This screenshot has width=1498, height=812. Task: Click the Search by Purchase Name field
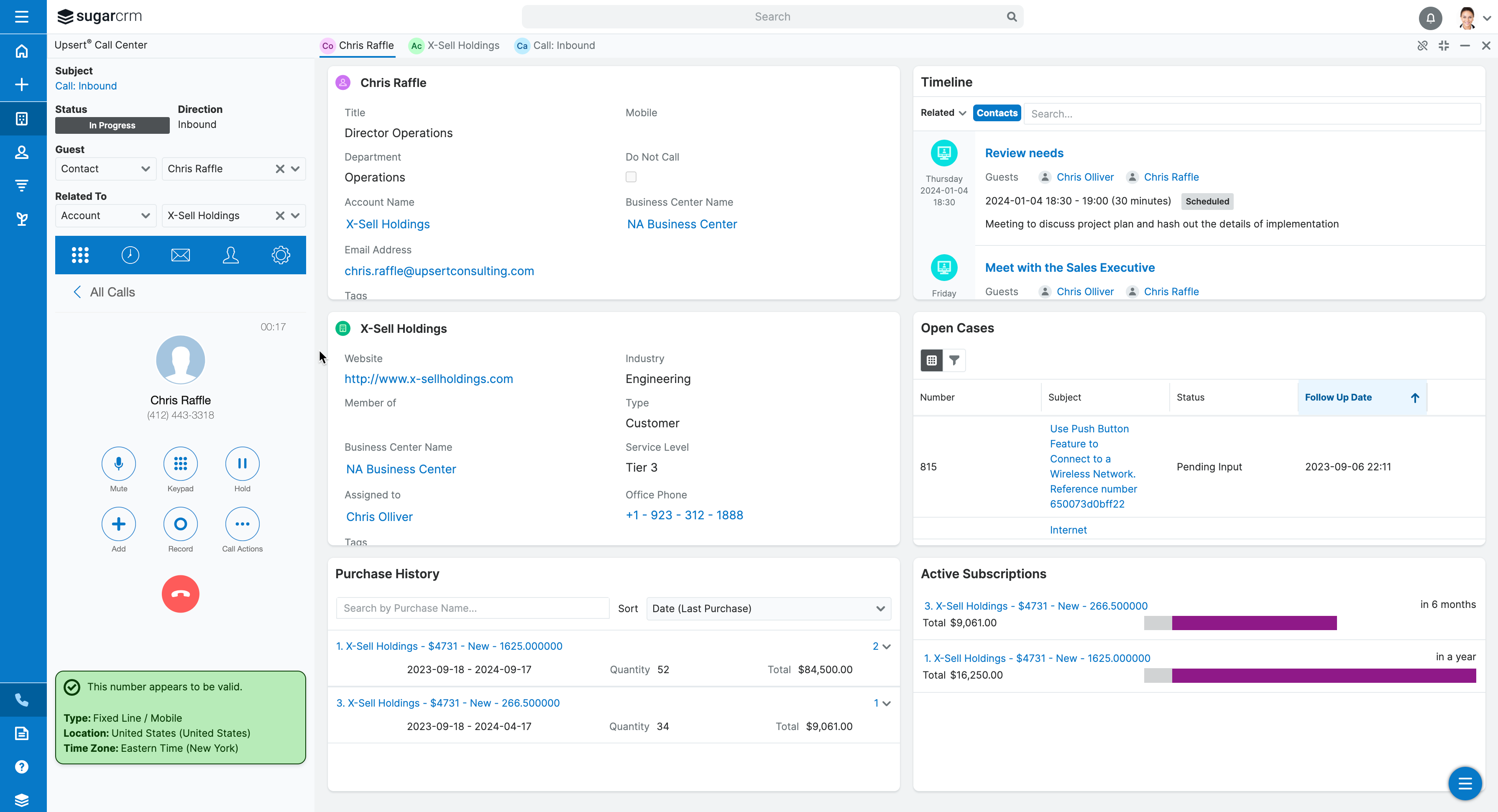coord(472,608)
